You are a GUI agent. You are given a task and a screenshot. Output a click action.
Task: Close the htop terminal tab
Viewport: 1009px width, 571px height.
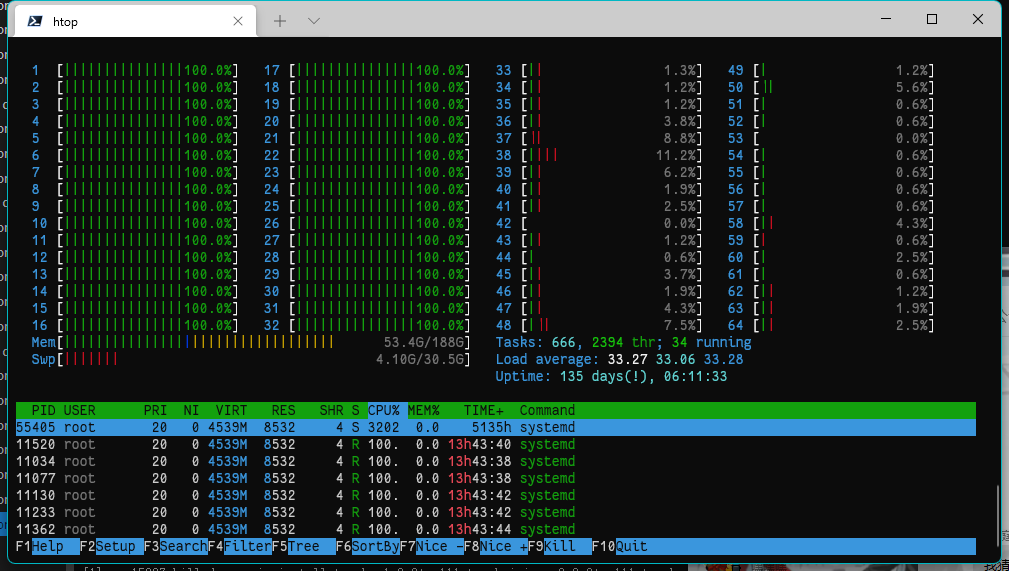pos(237,21)
